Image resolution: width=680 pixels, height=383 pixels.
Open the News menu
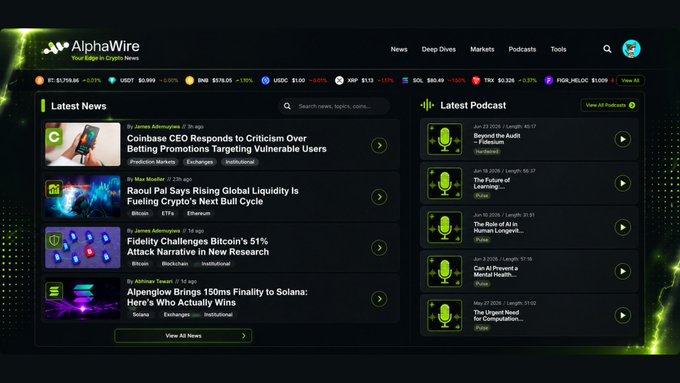click(x=399, y=49)
